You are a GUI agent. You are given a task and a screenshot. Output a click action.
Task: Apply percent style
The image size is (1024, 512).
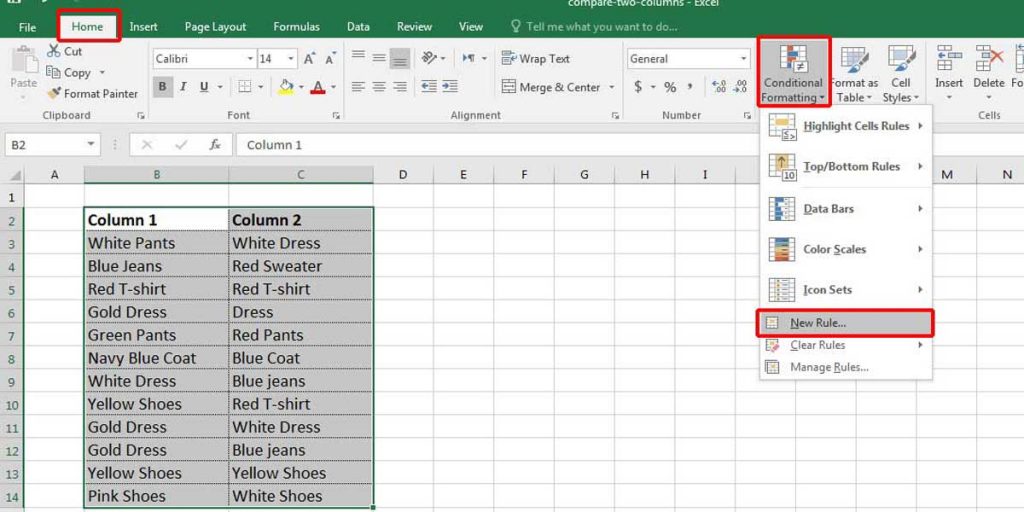coord(670,87)
